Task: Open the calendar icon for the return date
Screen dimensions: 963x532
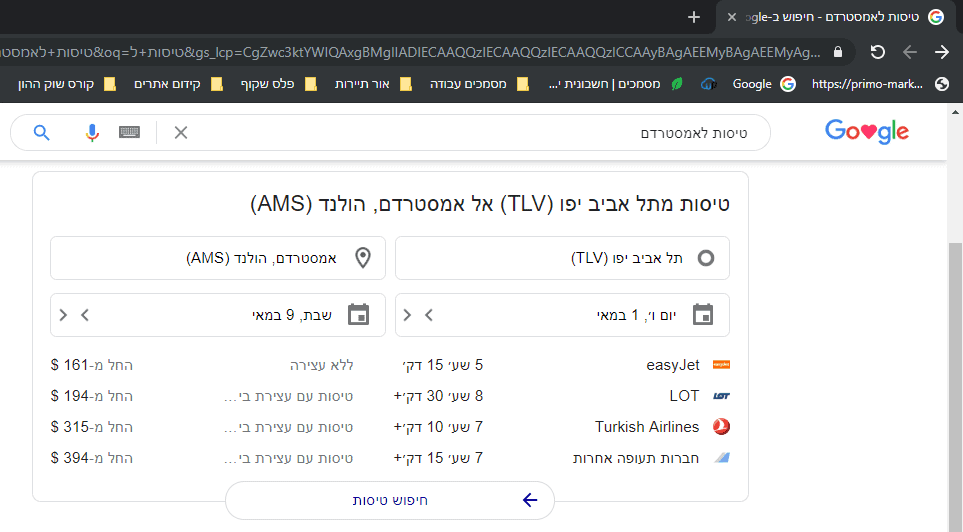Action: pyautogui.click(x=358, y=315)
